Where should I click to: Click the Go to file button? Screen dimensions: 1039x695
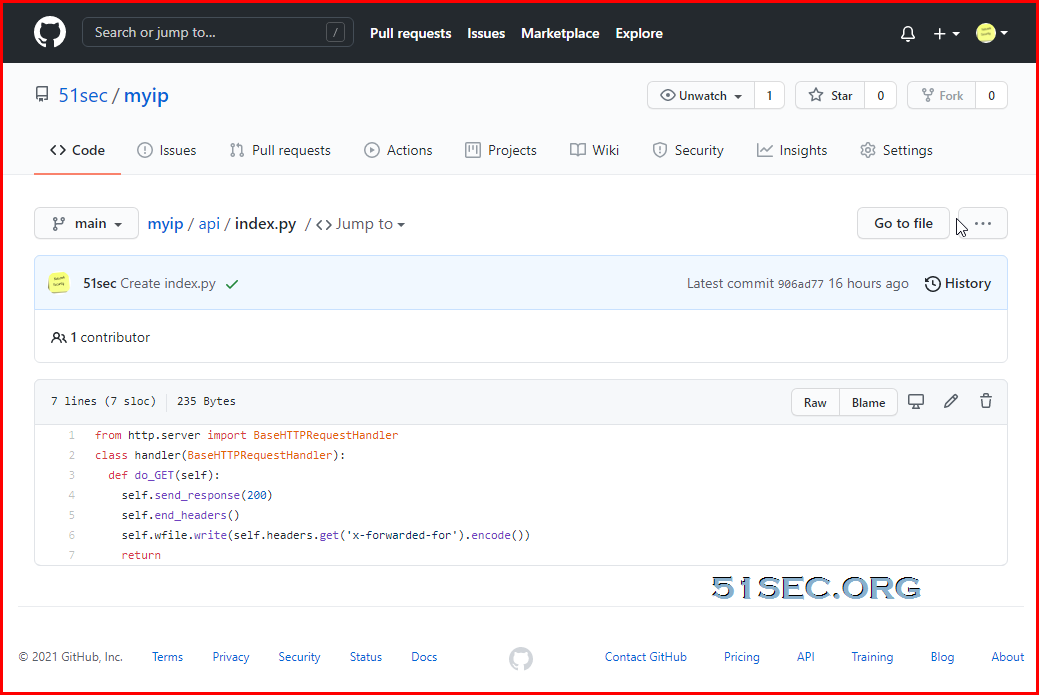coord(903,223)
